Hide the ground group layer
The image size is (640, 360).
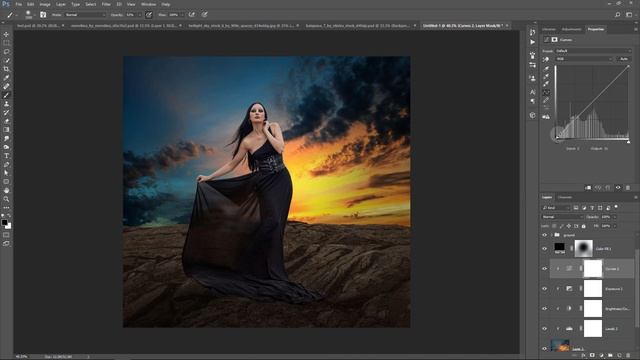click(x=544, y=235)
